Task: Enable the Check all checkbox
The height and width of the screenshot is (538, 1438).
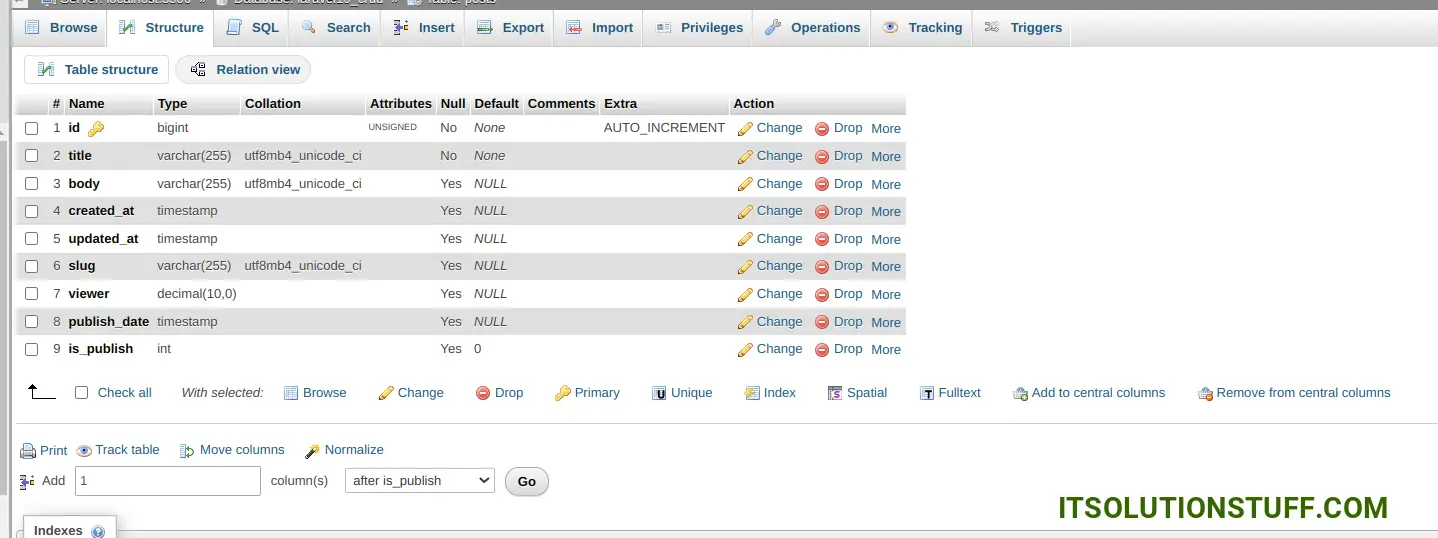Action: 82,393
